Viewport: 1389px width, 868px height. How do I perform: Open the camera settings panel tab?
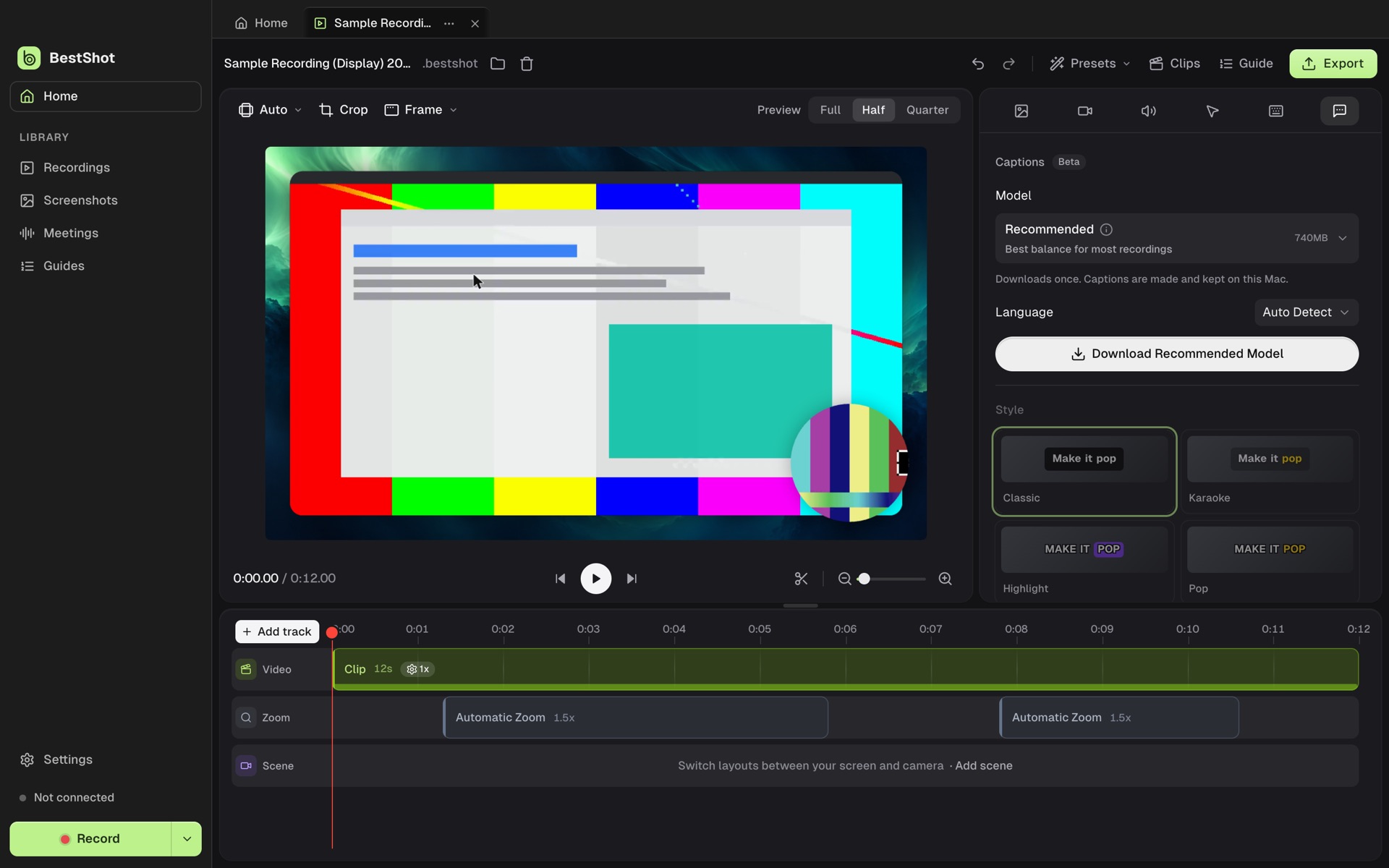click(x=1084, y=111)
